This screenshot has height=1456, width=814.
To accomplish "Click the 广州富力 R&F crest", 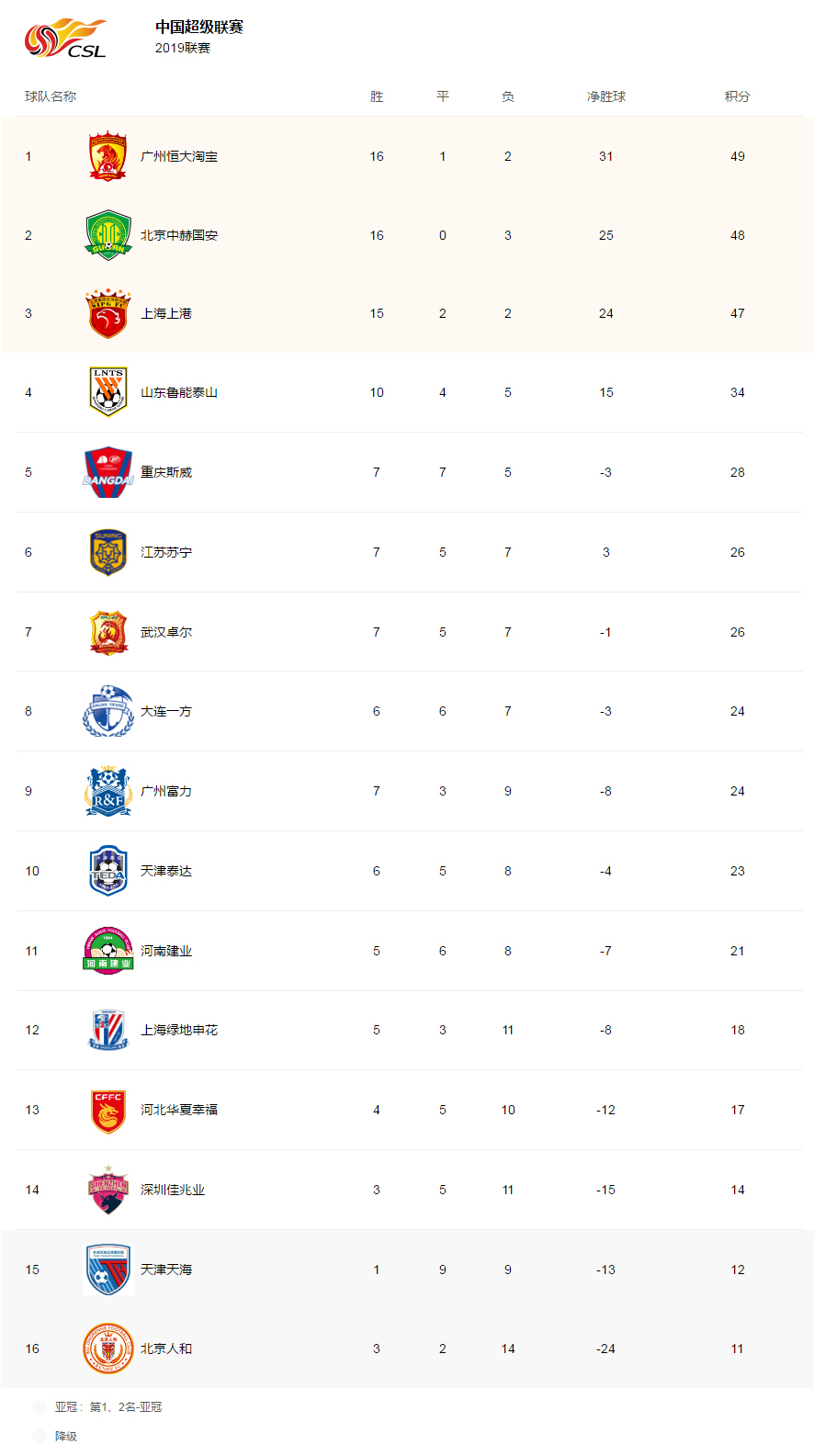I will click(108, 791).
